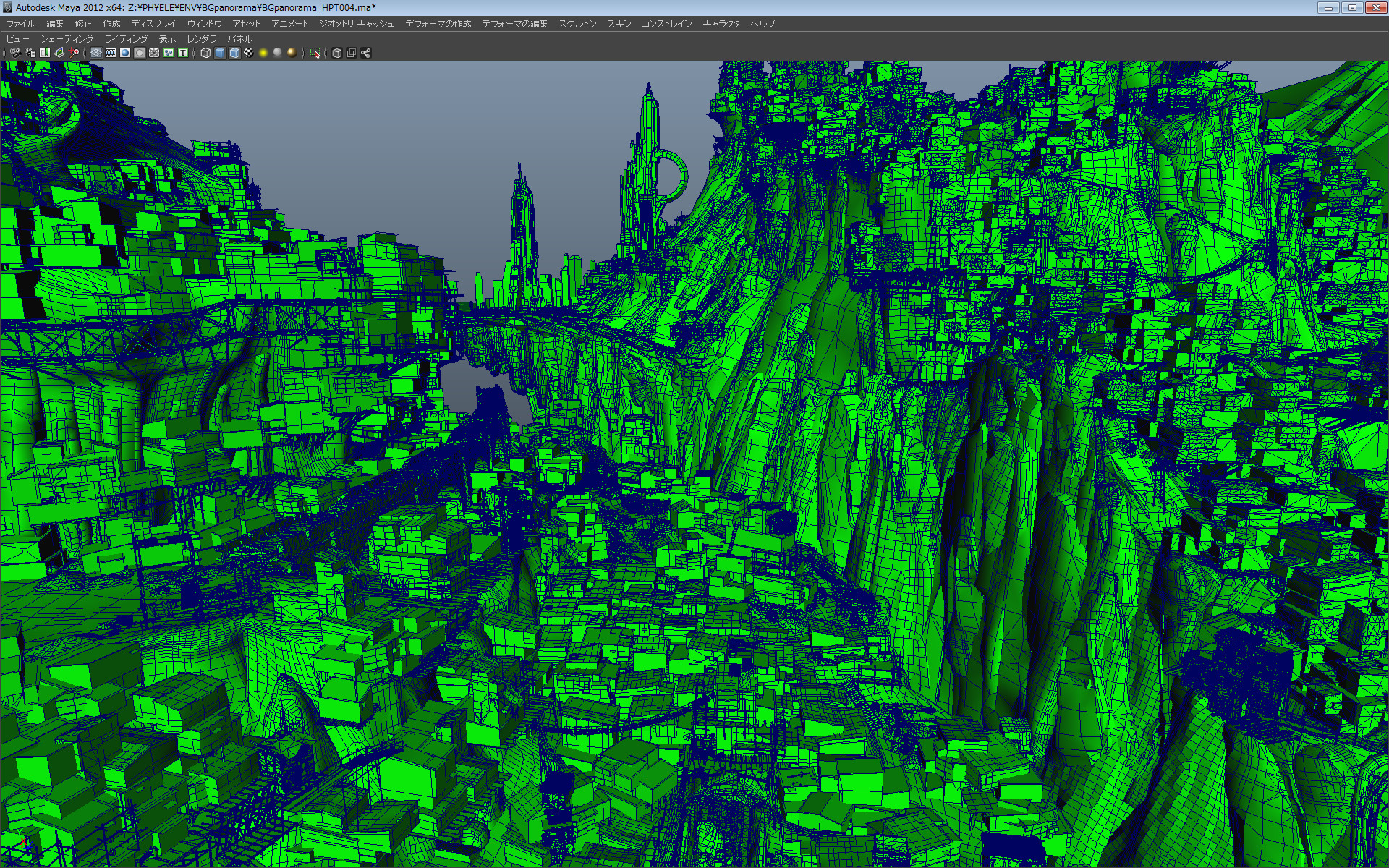Screen dimensions: 1389x868
Task: Open the パネル panel menu
Action: pyautogui.click(x=239, y=39)
